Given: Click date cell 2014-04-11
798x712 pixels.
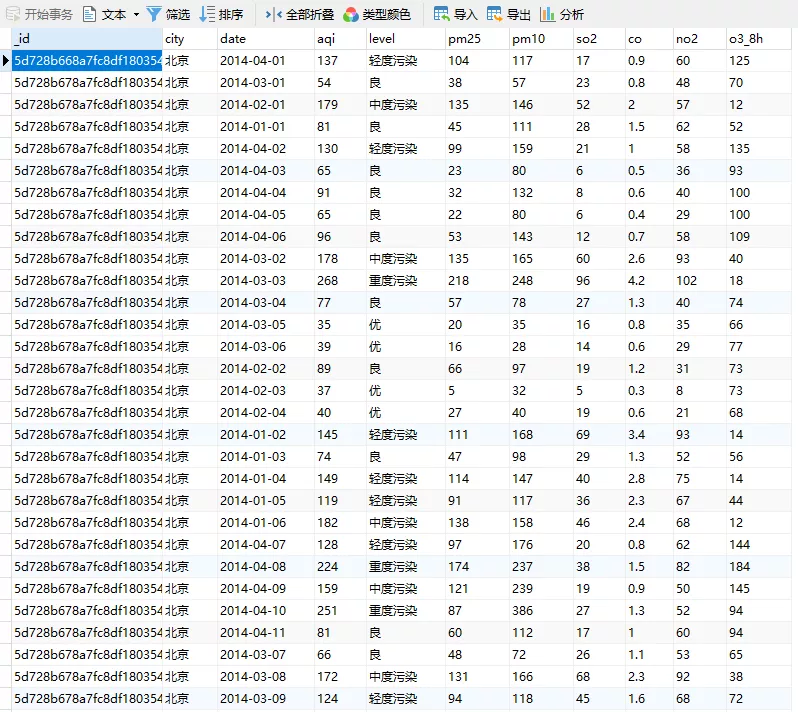Looking at the screenshot, I should (266, 632).
